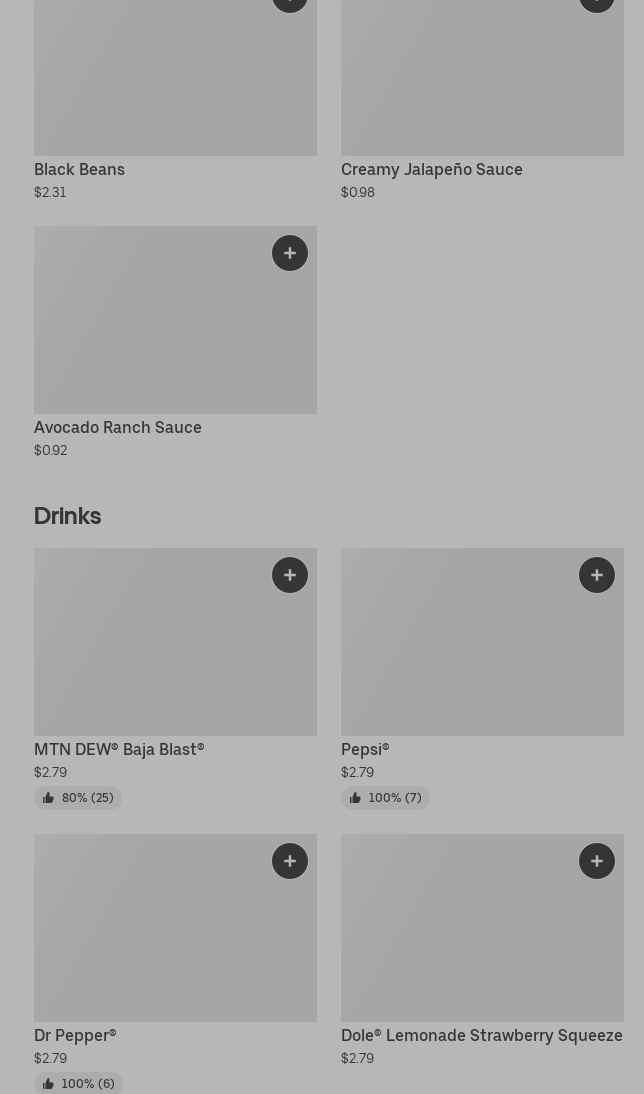Add MTN DEW Baja Blast to order
Image resolution: width=644 pixels, height=1094 pixels.
coord(290,575)
